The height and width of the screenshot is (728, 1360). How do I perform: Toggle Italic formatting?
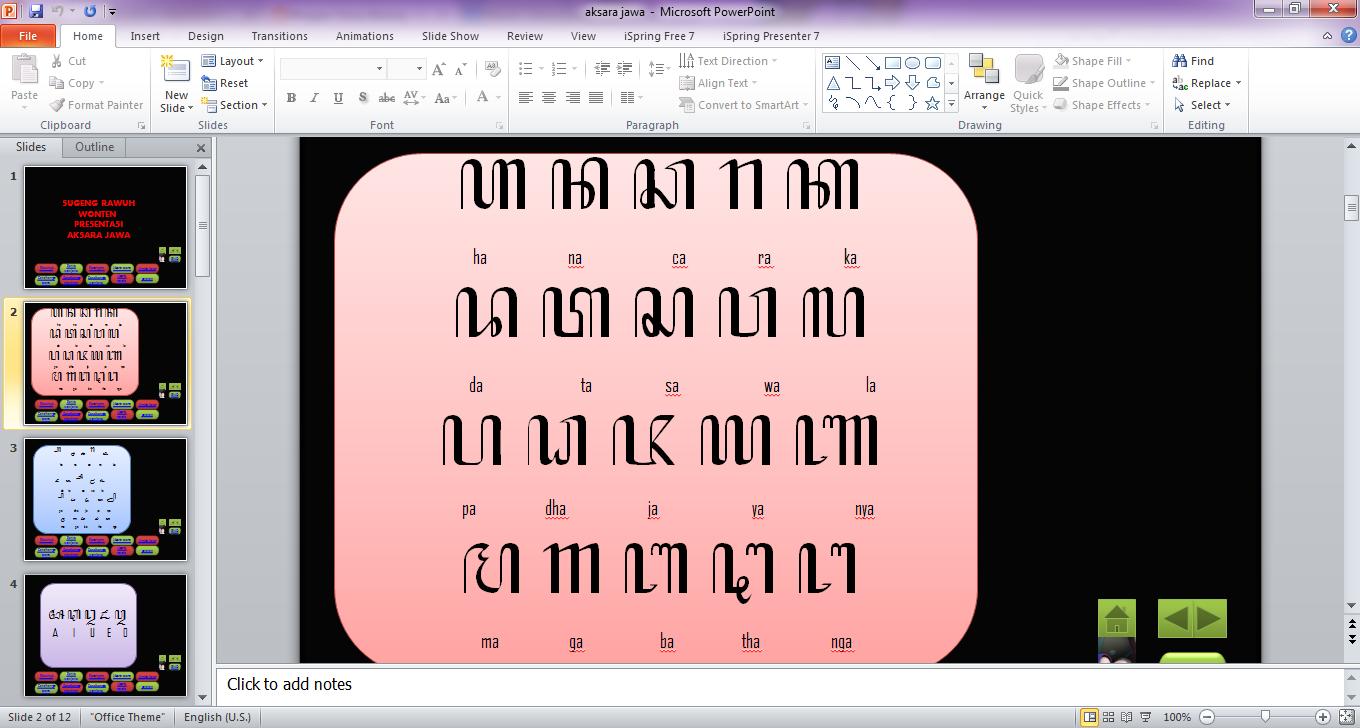(314, 98)
